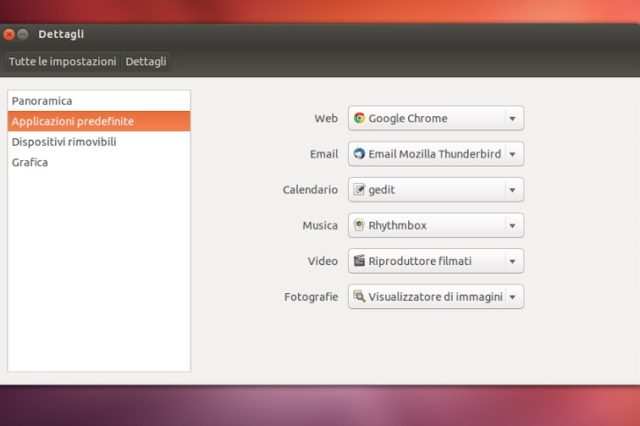Click the Fotografie label
The image size is (640, 426).
[x=311, y=297]
